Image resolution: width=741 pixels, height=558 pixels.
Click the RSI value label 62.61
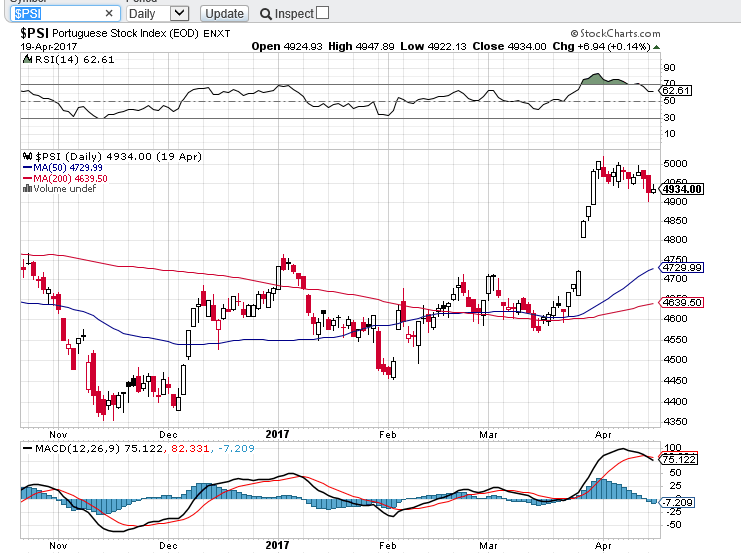pyautogui.click(x=677, y=90)
